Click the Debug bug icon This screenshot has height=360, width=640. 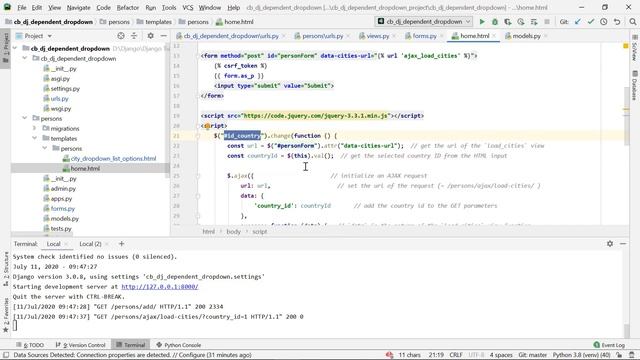coord(495,22)
